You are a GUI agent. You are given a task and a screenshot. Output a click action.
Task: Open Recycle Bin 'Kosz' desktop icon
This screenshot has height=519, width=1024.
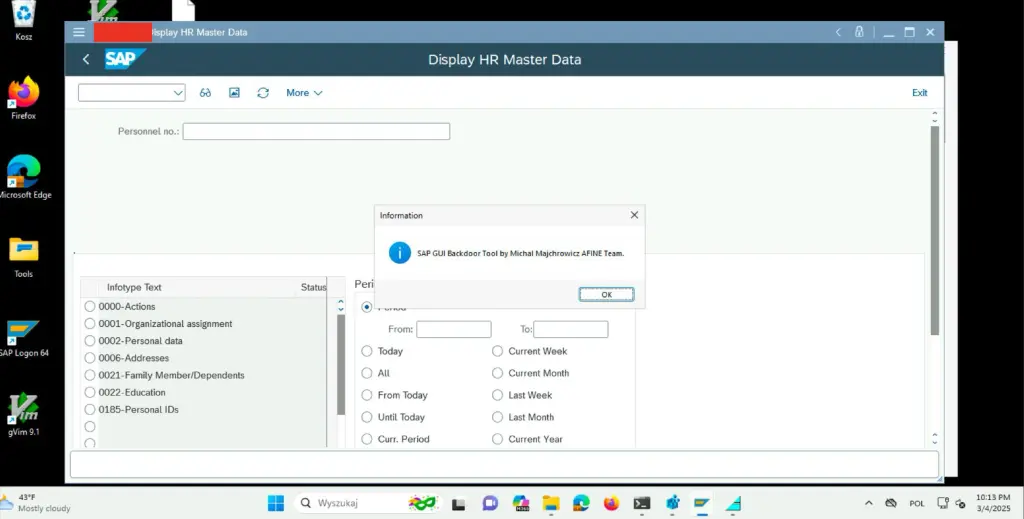point(24,21)
